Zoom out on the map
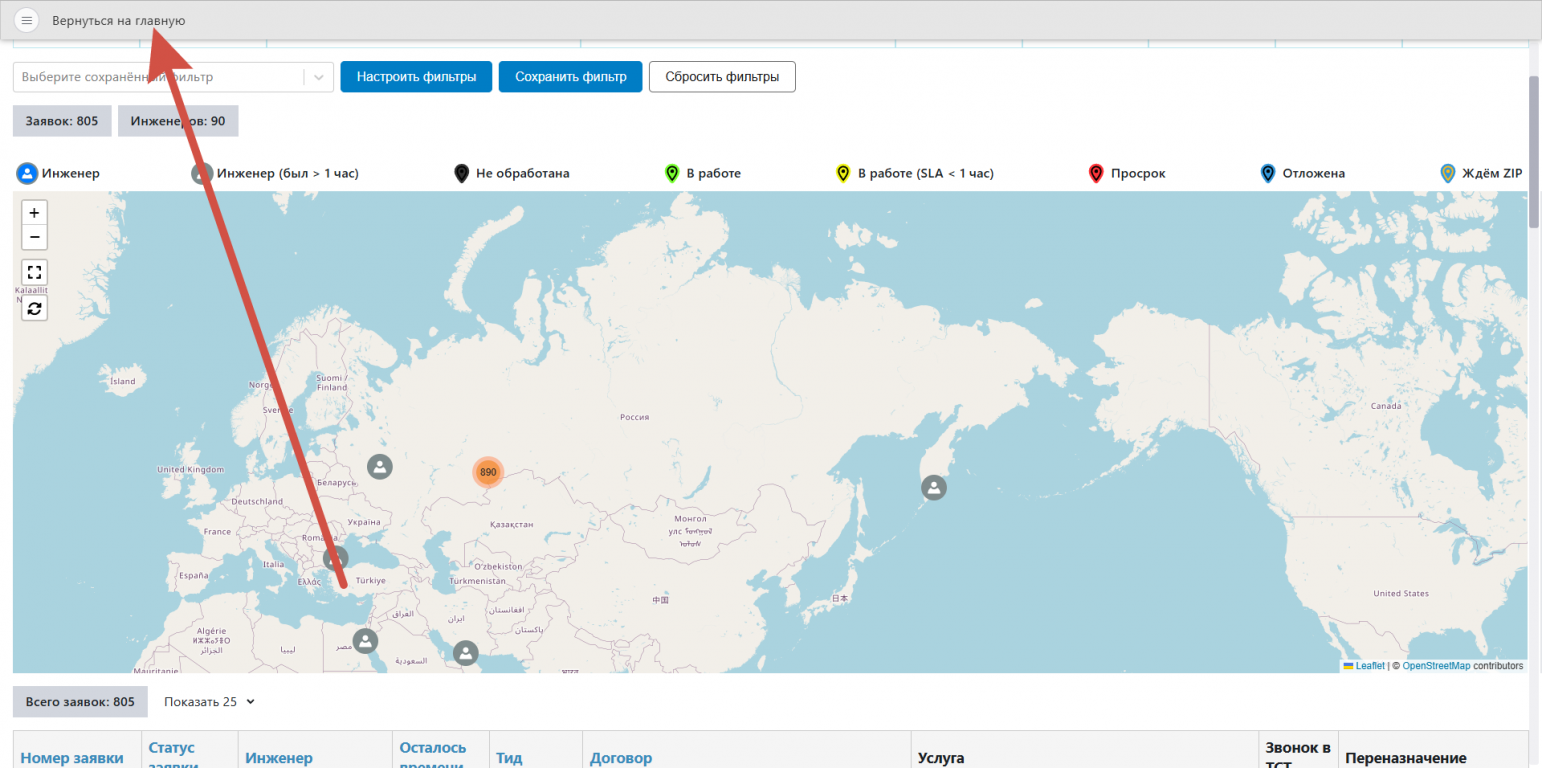The image size is (1542, 768). pos(34,237)
